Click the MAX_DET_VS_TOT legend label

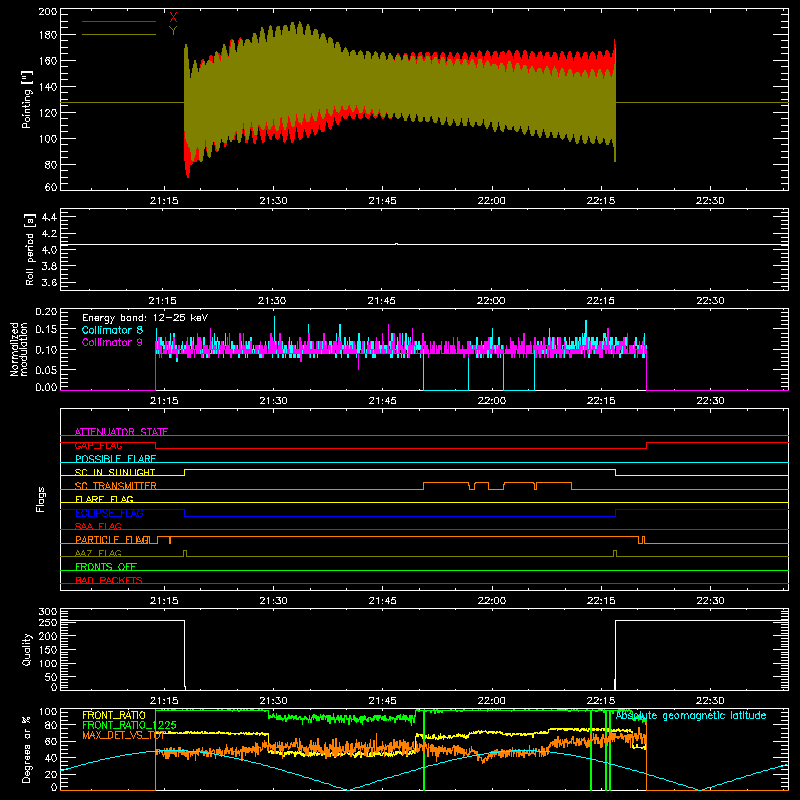[124, 735]
